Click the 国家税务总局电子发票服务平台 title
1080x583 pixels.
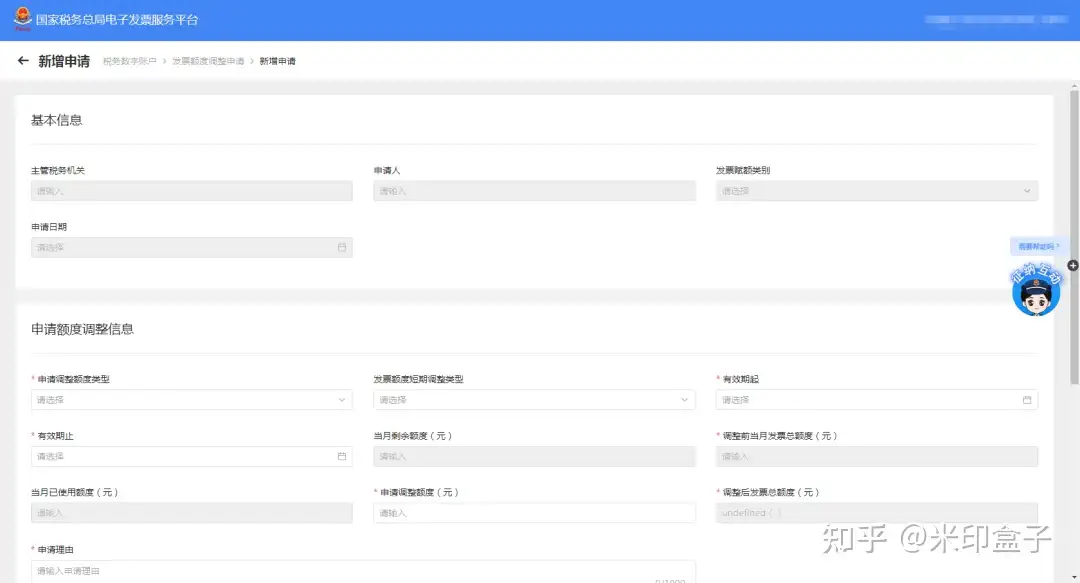pyautogui.click(x=117, y=20)
